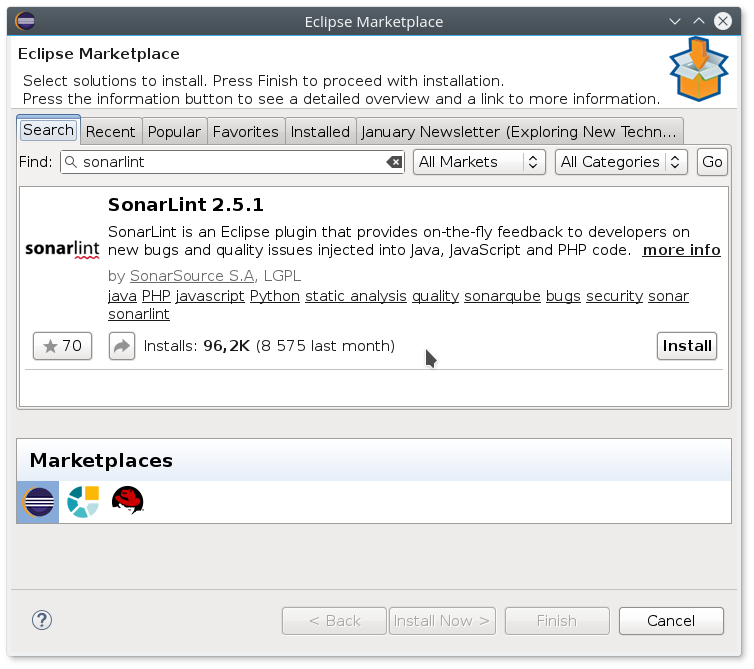
Task: Click the sonarqube tag link
Action: click(x=503, y=296)
